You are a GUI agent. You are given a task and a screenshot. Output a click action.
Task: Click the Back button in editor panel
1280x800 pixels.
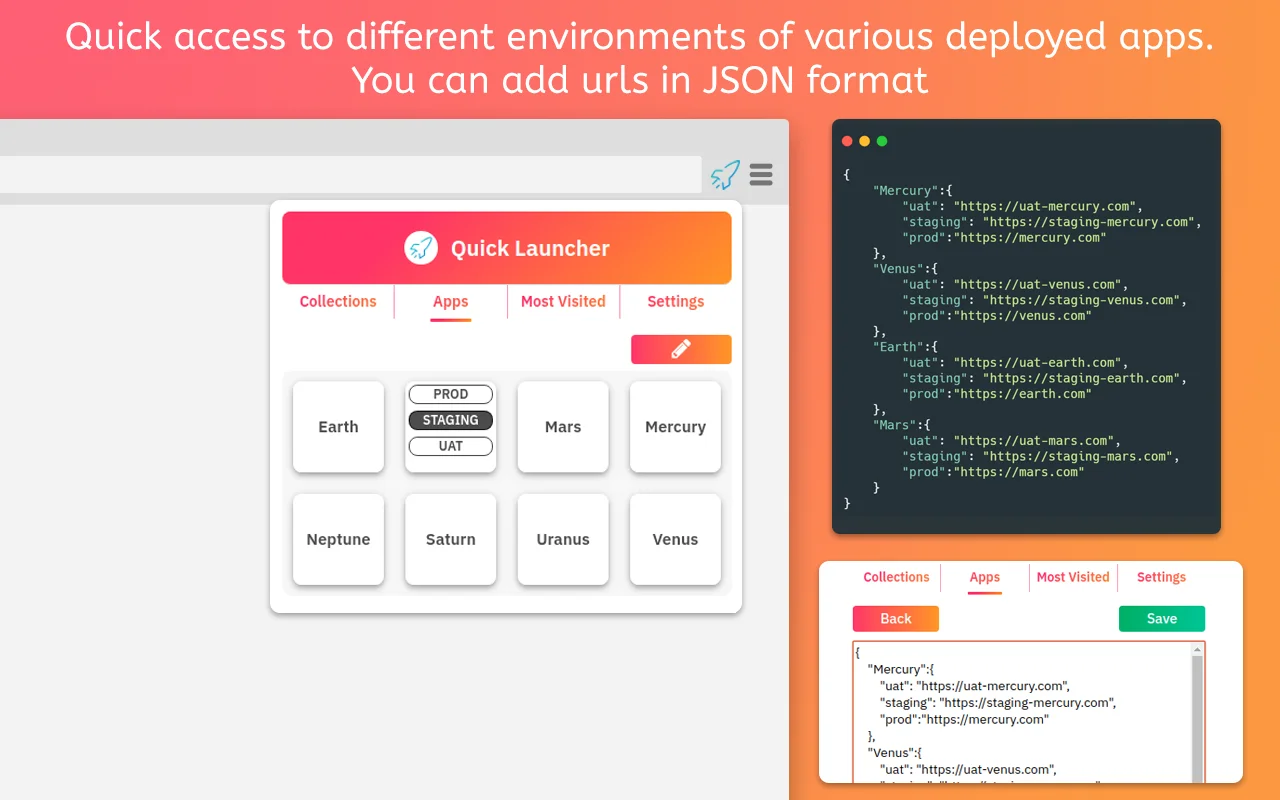click(x=896, y=619)
